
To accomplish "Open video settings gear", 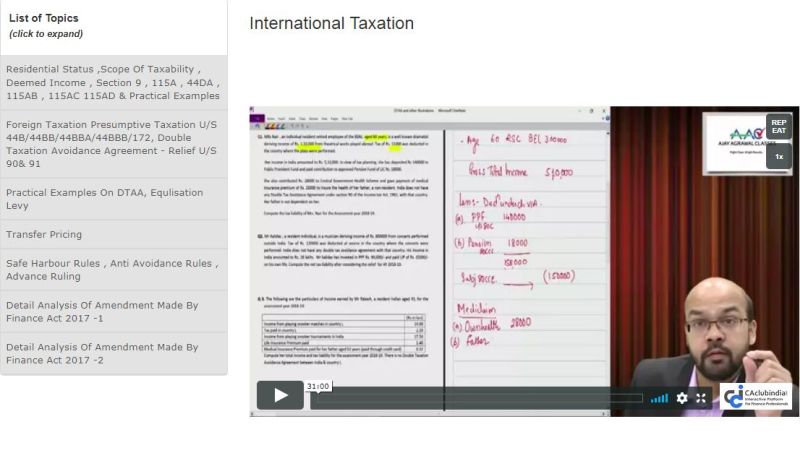I will (682, 398).
